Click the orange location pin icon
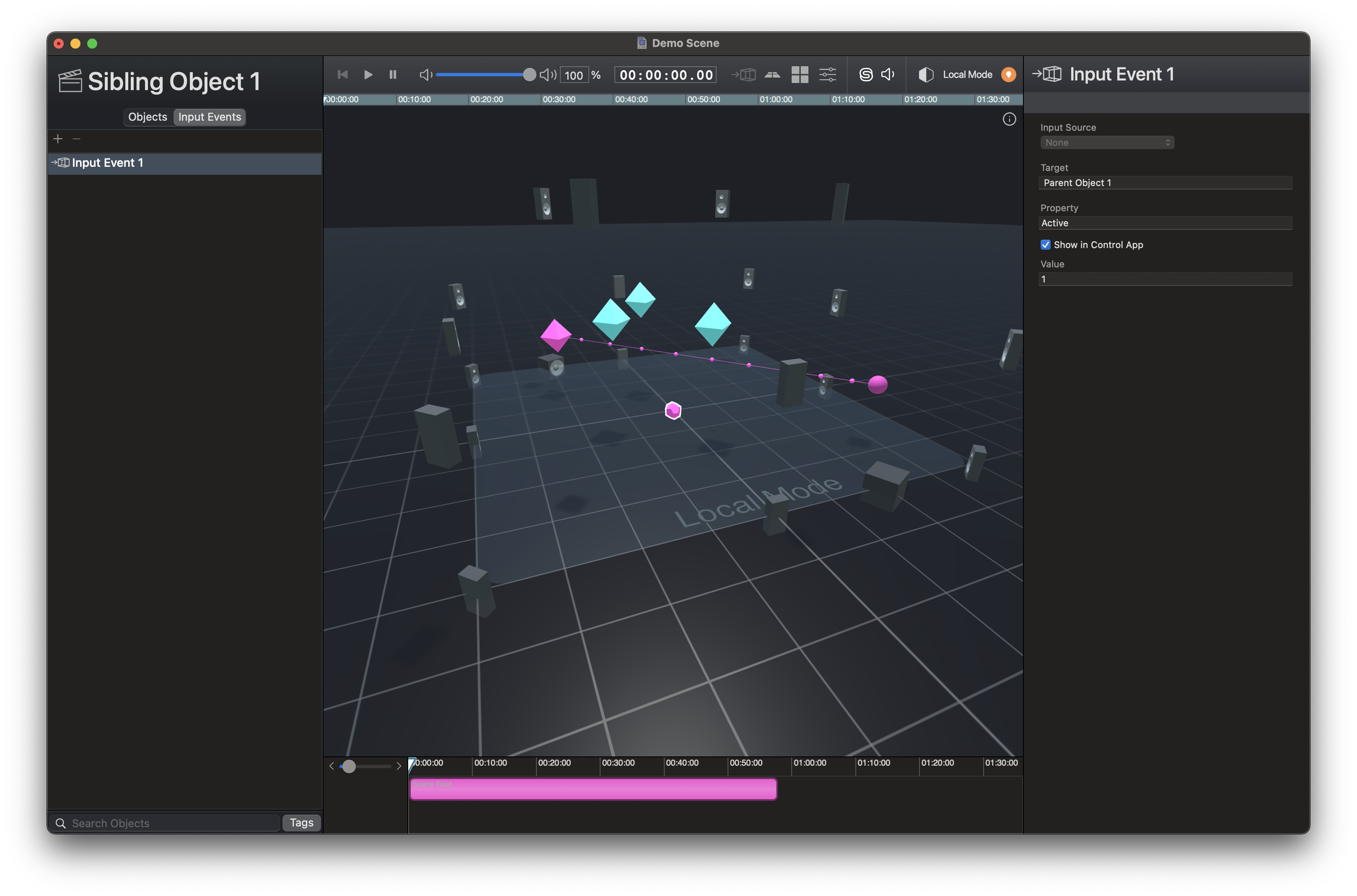 [1008, 74]
